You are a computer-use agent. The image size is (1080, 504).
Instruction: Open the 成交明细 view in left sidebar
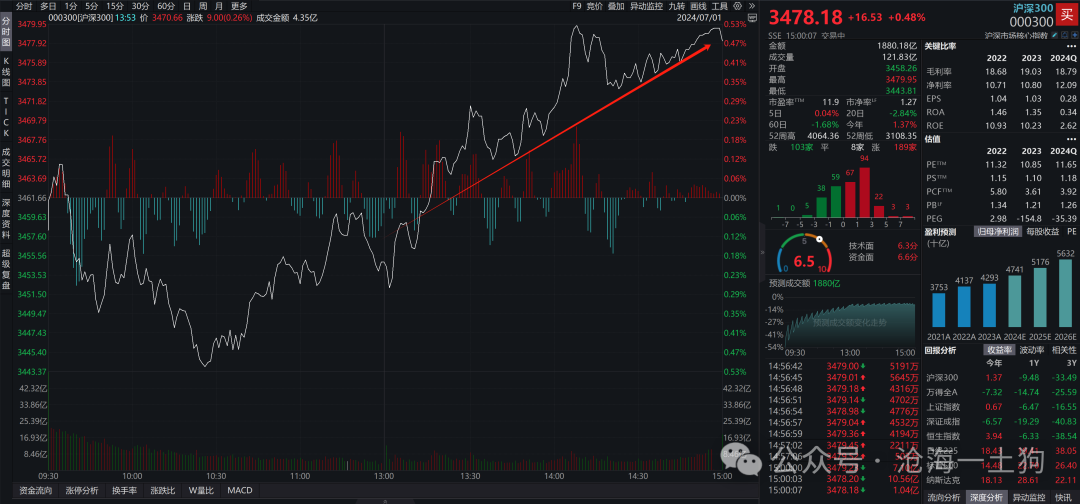[6, 169]
